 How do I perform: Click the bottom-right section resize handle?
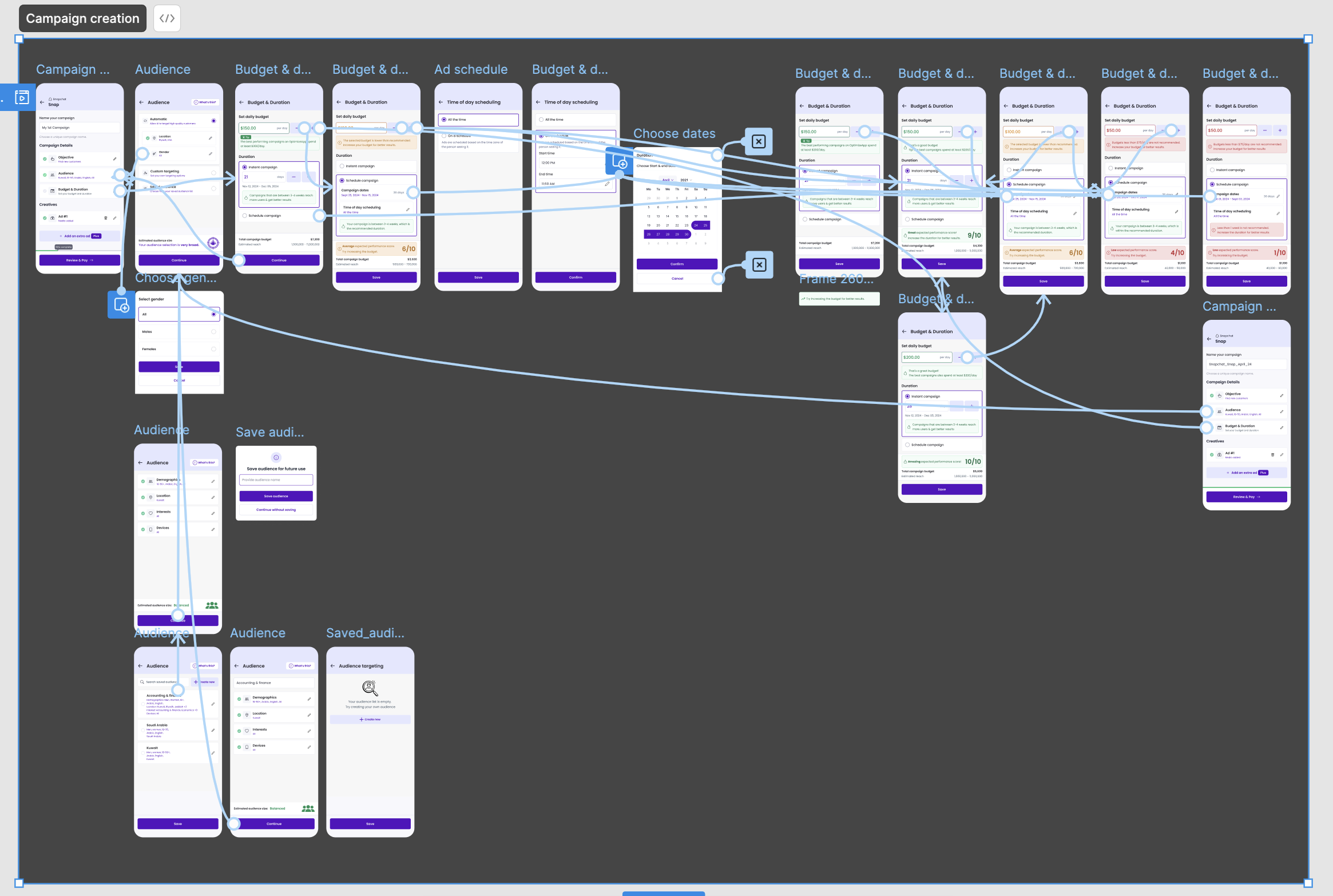[1308, 883]
